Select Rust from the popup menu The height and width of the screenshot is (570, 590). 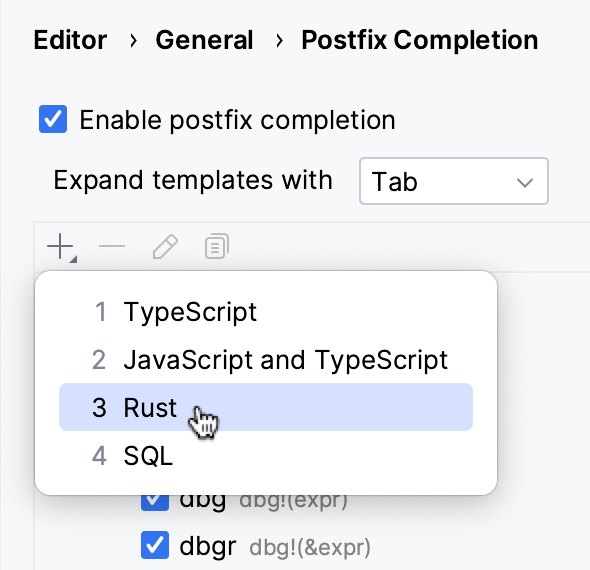(x=266, y=407)
